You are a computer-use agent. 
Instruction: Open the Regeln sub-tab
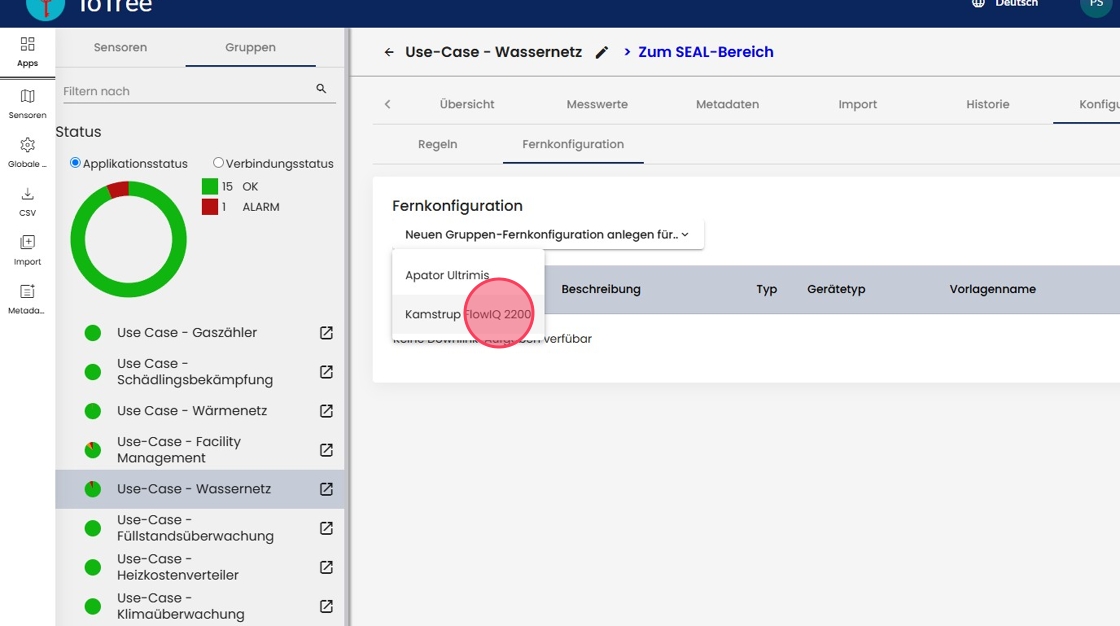tap(437, 144)
